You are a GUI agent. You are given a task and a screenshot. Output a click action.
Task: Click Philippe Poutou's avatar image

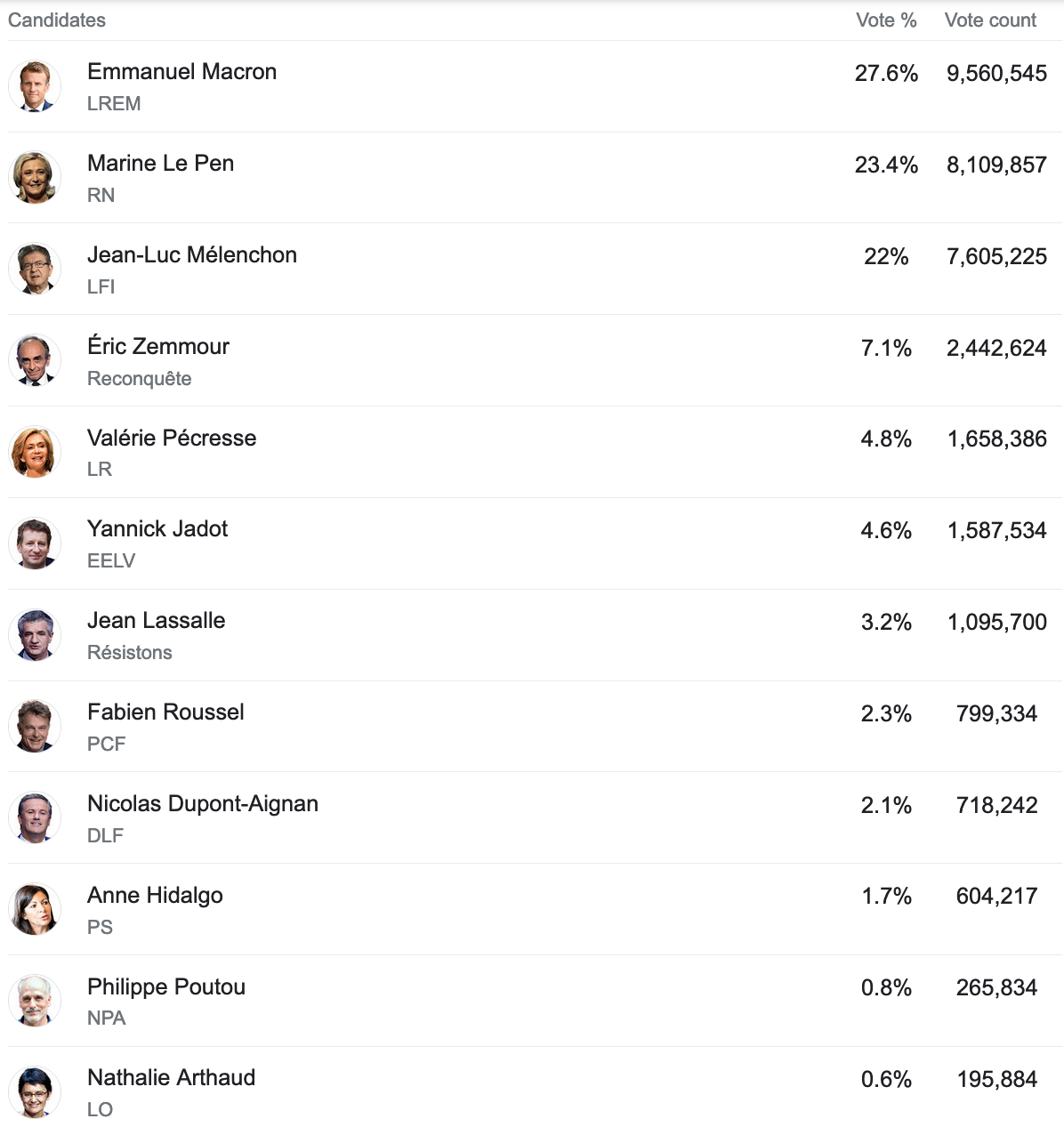(35, 1001)
